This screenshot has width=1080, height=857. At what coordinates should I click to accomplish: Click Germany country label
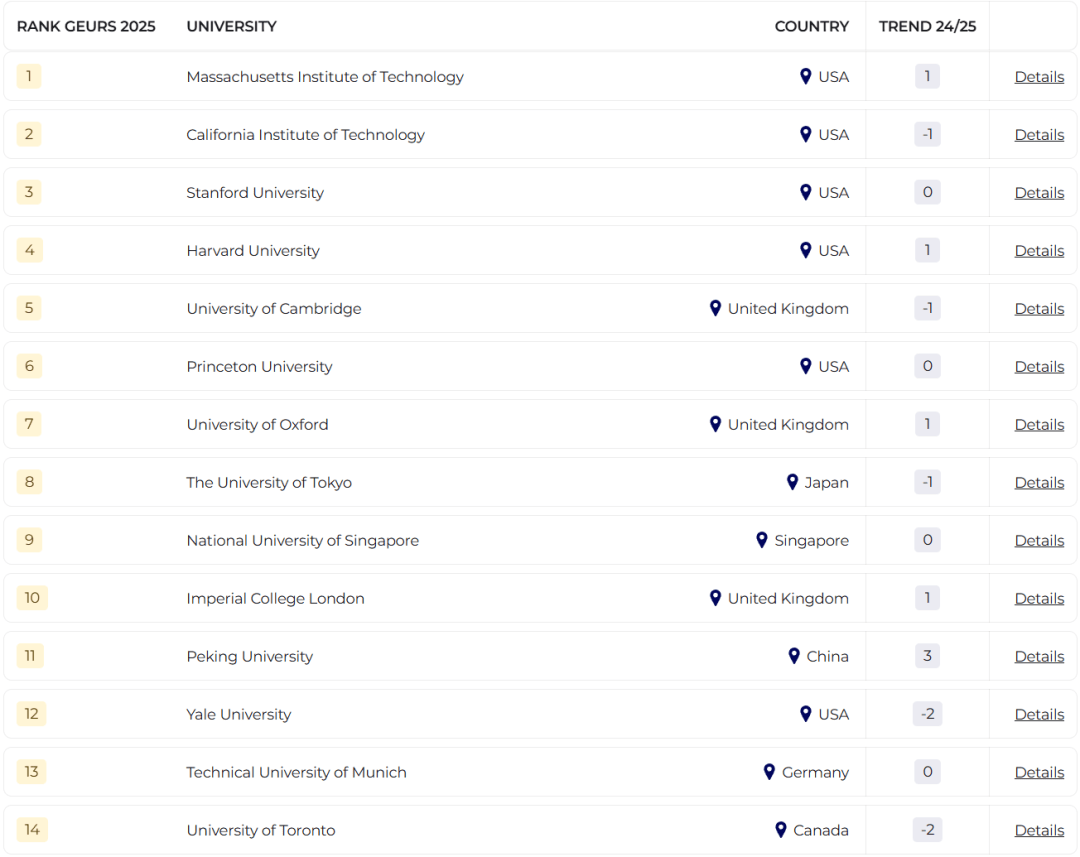[x=816, y=772]
